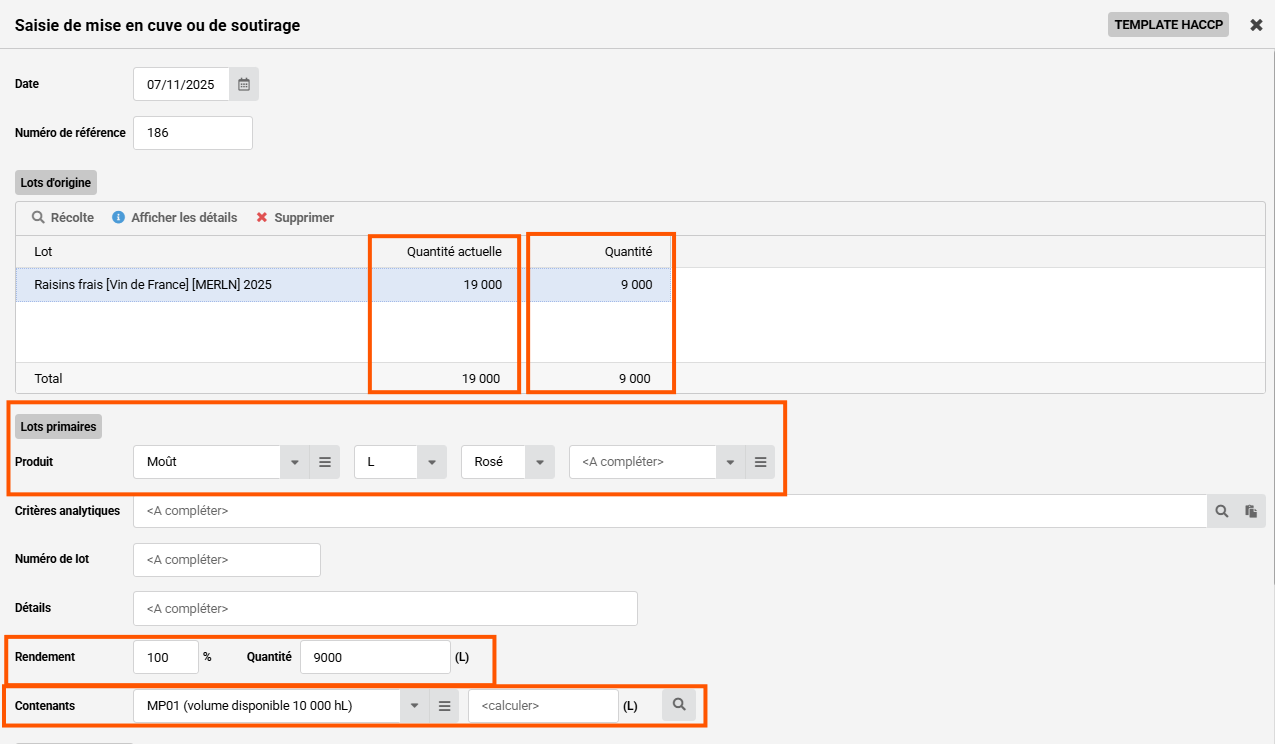
Task: Close the Saisie de mise en cuve dialog
Action: click(1256, 25)
